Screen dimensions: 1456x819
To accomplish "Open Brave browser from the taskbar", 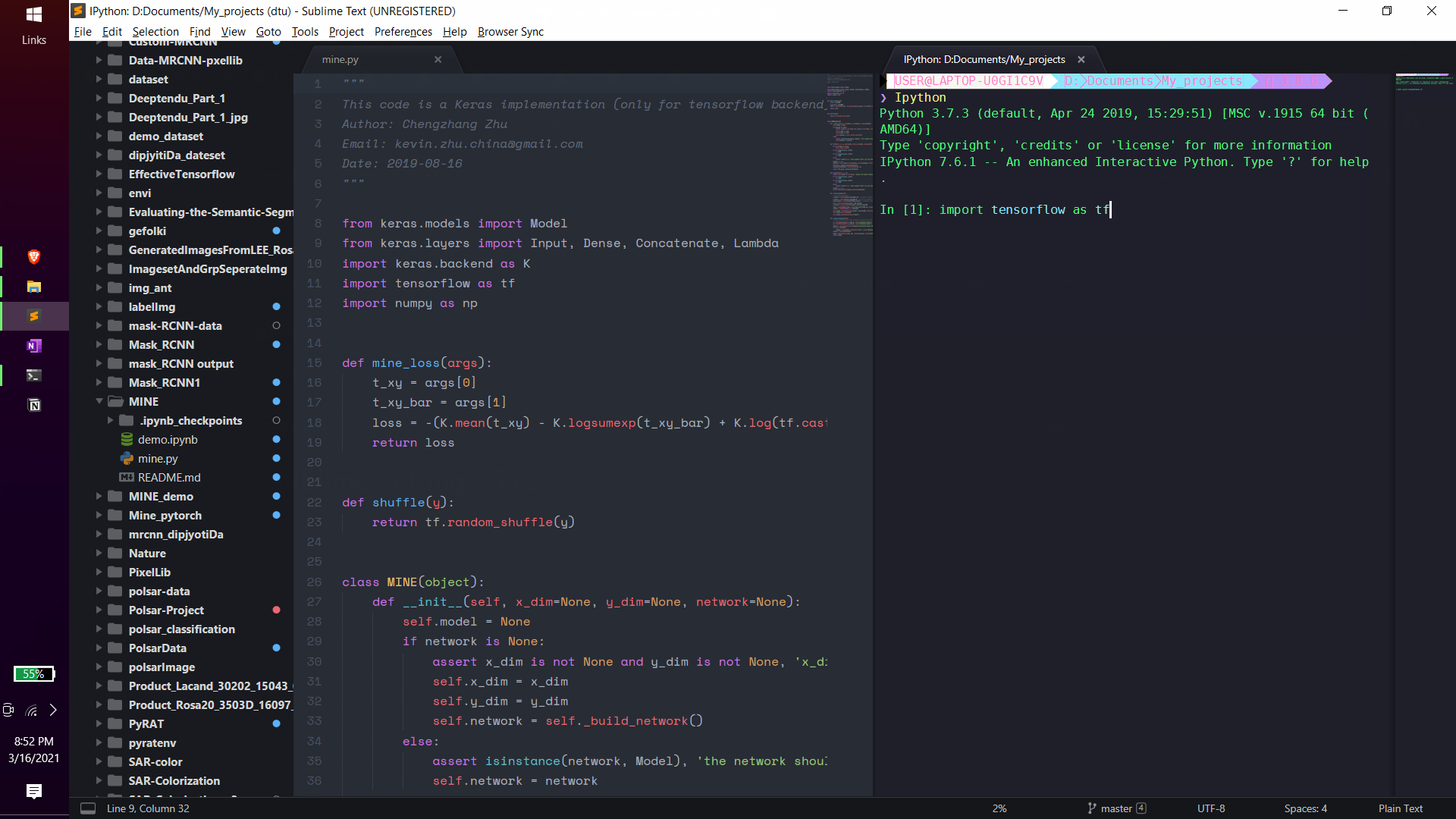I will click(x=33, y=257).
